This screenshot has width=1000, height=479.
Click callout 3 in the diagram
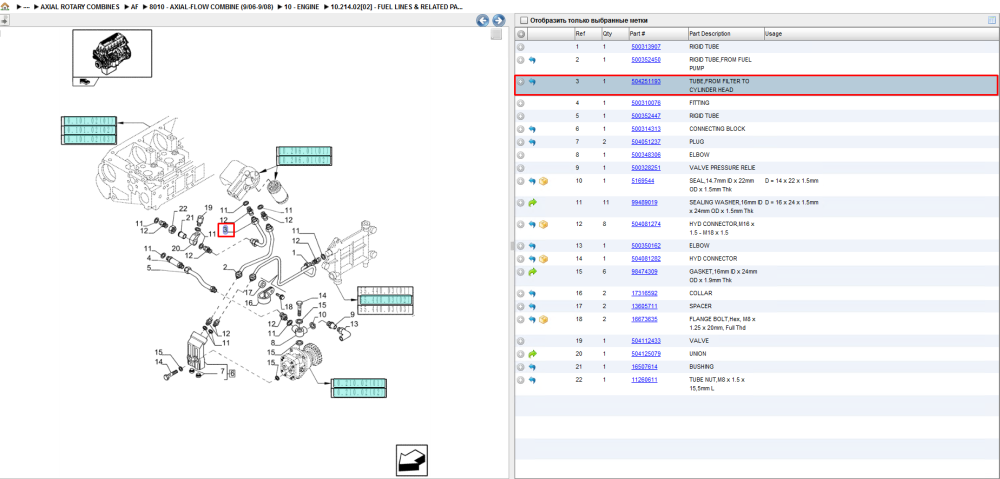(226, 229)
